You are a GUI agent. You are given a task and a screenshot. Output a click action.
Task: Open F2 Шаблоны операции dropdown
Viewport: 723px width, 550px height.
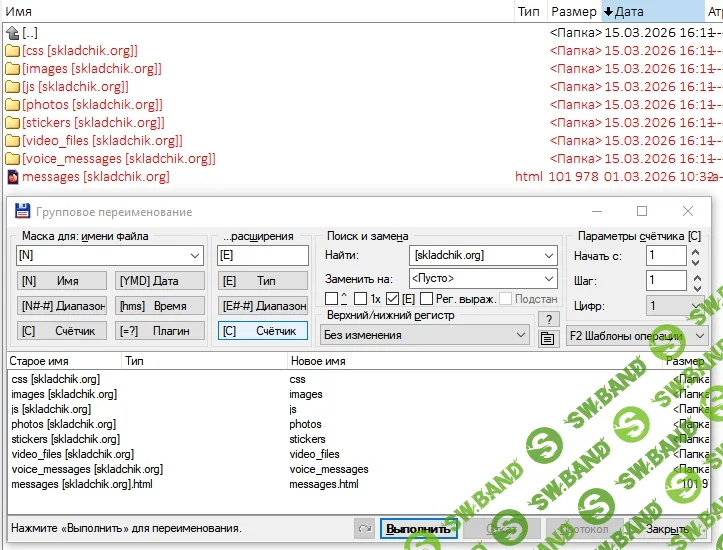699,336
